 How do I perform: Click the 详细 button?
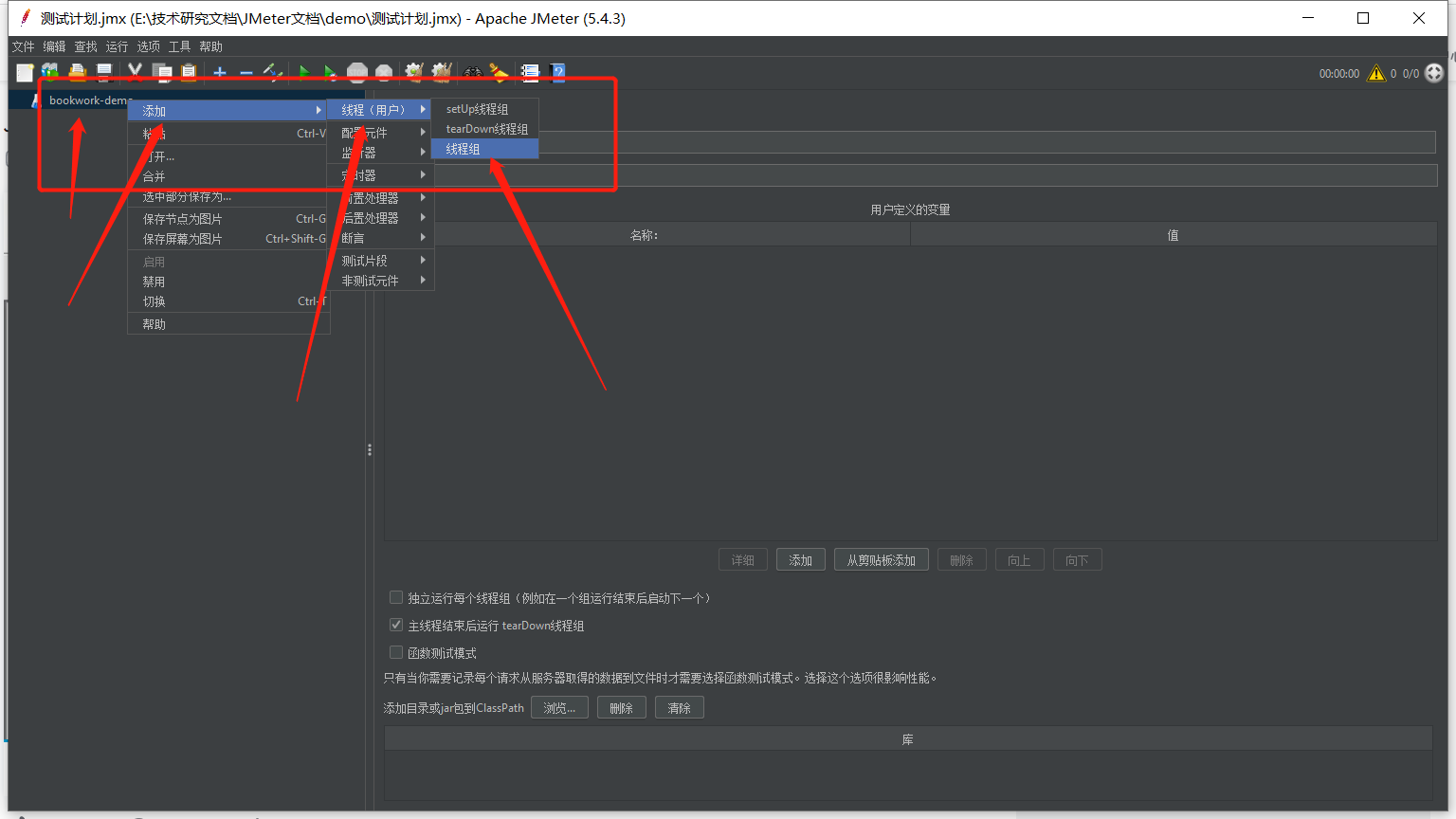[743, 560]
